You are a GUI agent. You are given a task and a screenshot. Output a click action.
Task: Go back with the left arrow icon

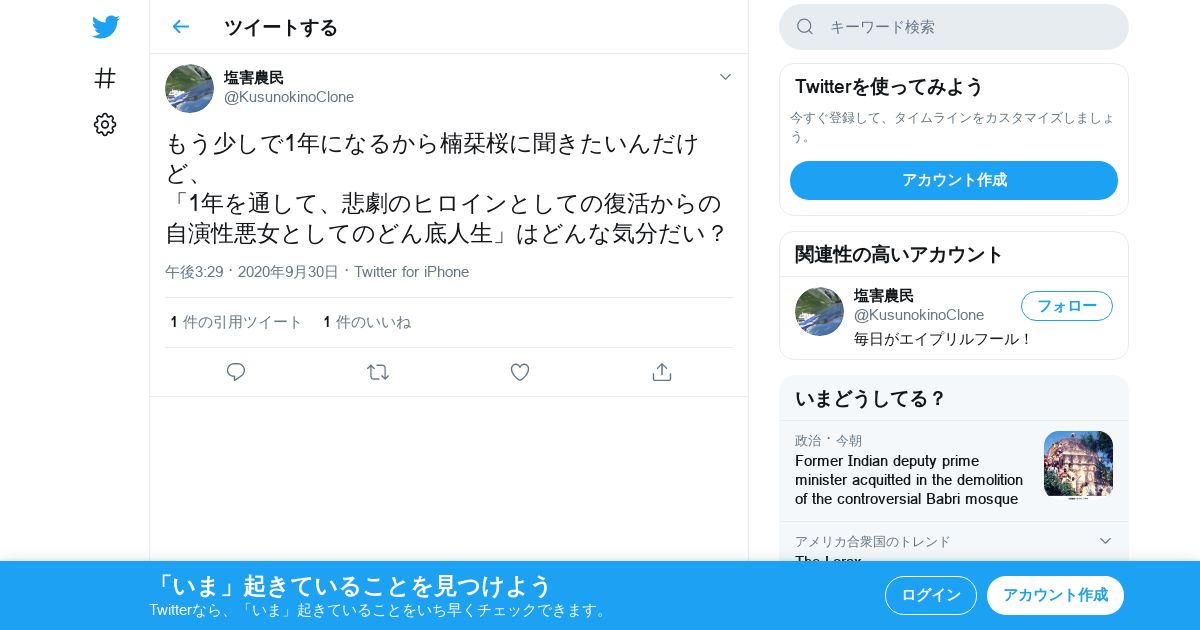[180, 27]
